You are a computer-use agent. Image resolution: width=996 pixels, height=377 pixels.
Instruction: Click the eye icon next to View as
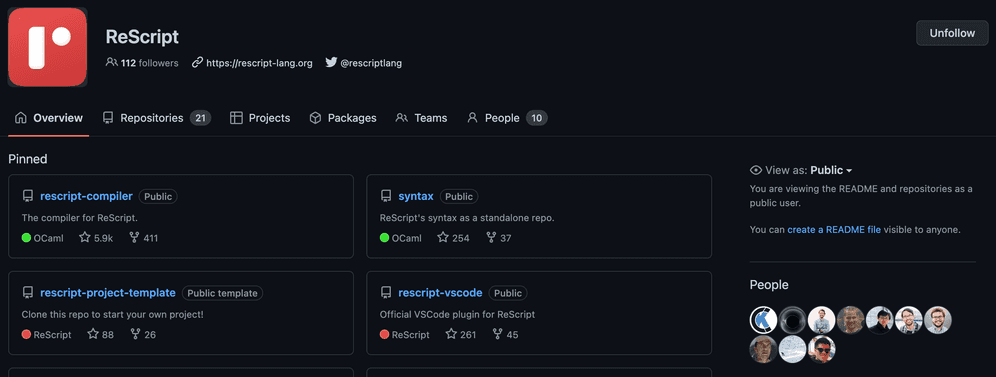tap(756, 170)
